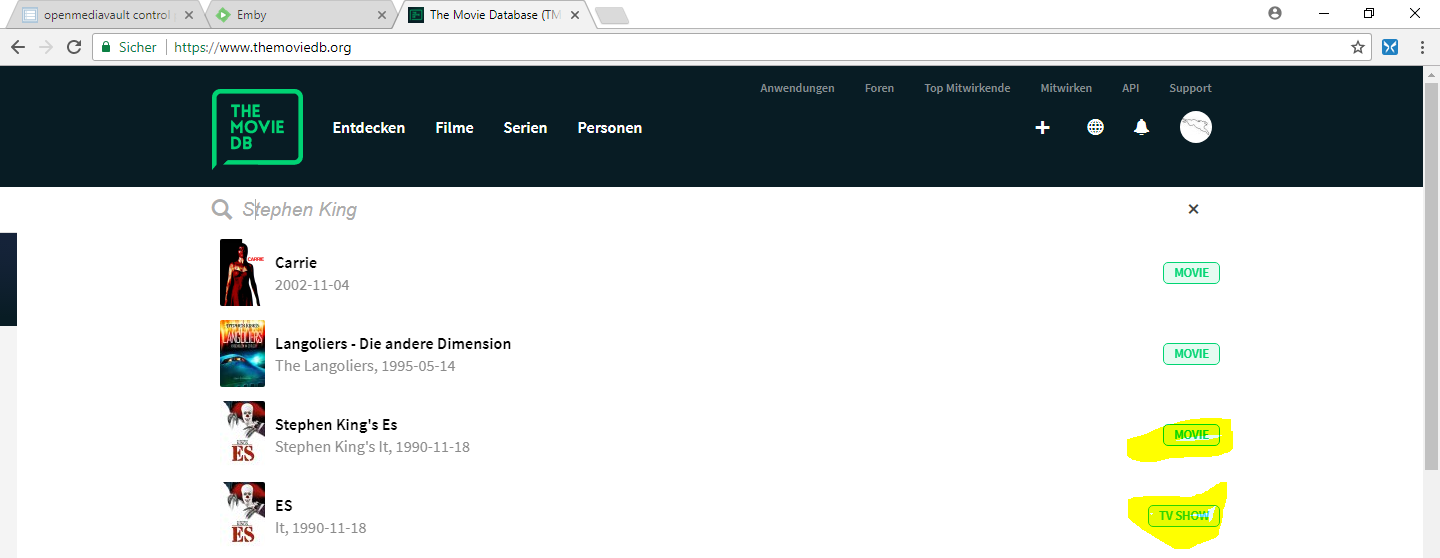1440x558 pixels.
Task: Switch to the openmediavault control tab
Action: click(x=105, y=15)
